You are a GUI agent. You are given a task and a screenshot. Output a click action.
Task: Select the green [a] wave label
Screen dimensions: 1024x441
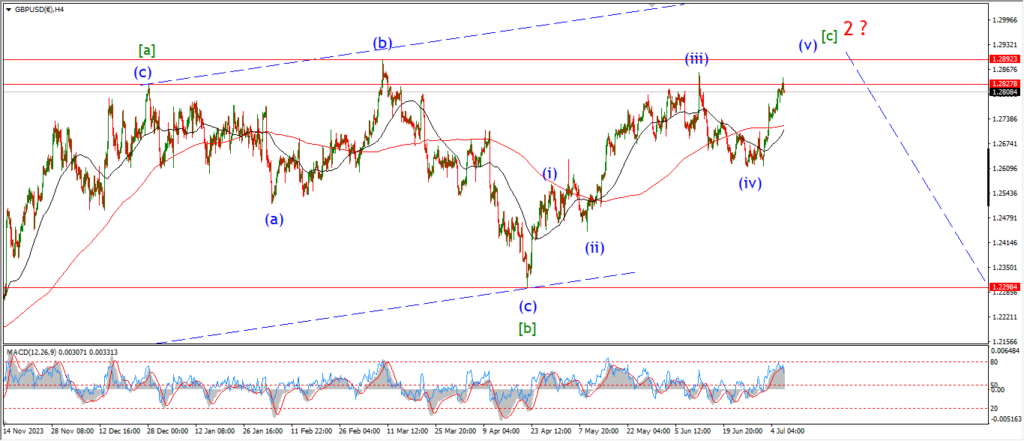point(147,50)
